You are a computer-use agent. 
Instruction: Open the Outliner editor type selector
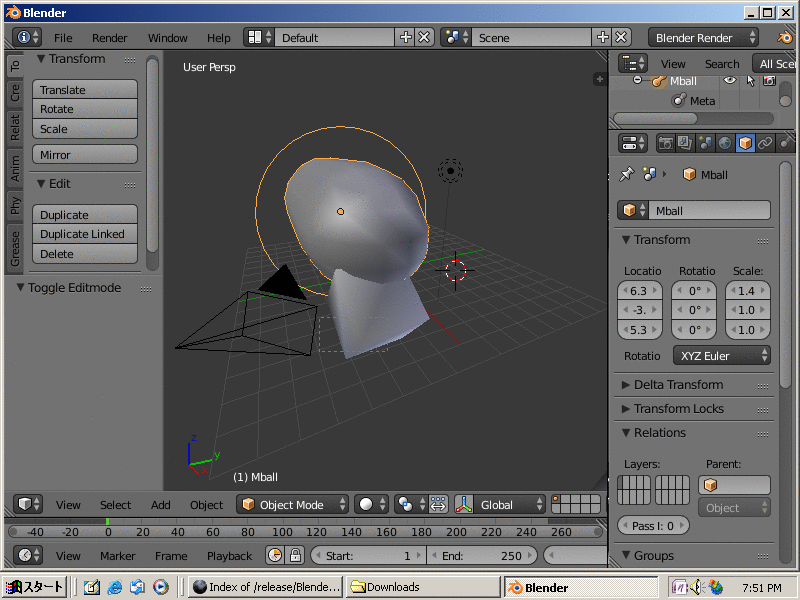pos(633,64)
